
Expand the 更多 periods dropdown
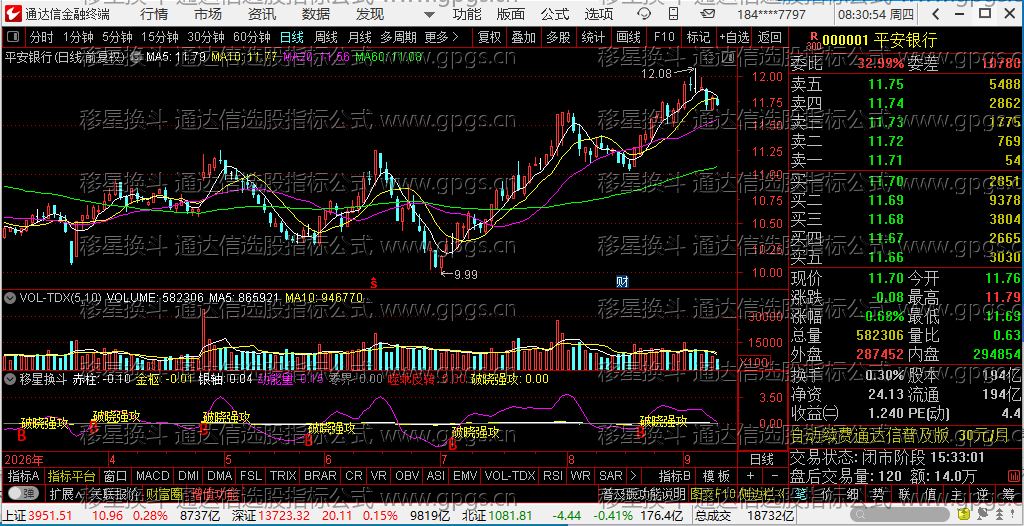click(441, 37)
